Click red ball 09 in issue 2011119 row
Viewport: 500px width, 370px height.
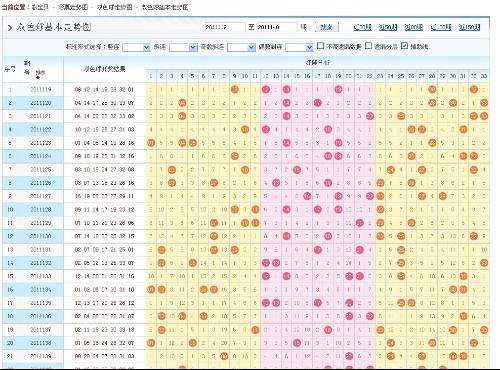tap(235, 89)
